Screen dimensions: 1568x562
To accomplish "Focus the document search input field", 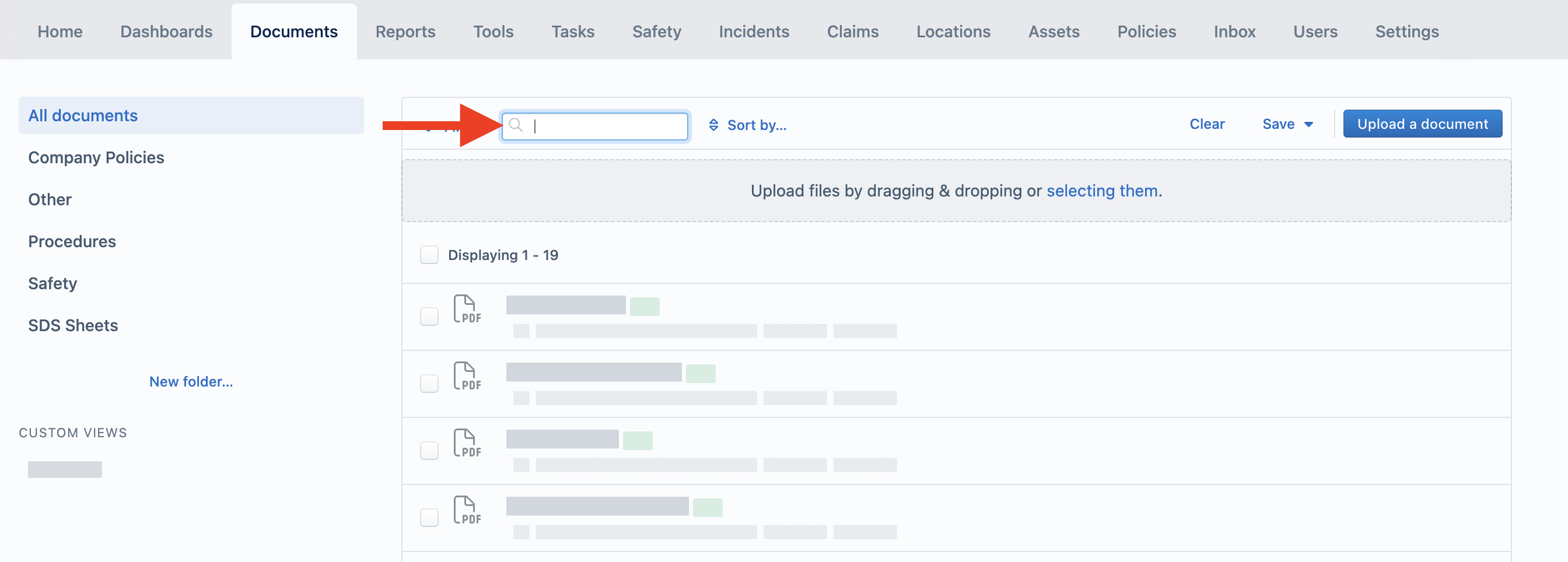I will [594, 125].
